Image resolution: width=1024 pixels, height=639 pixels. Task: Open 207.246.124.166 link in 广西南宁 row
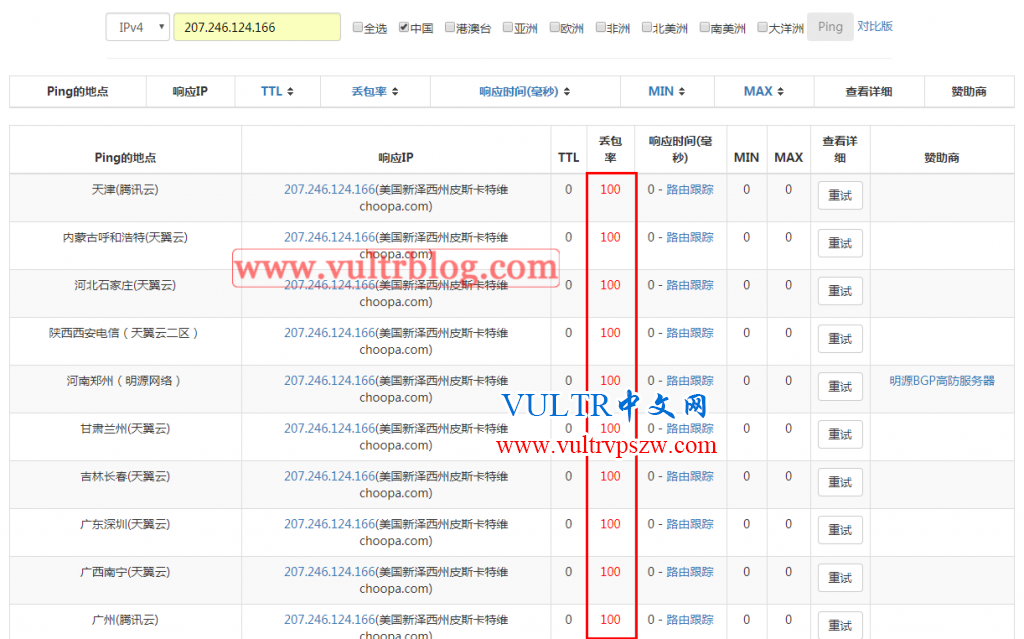(x=329, y=572)
